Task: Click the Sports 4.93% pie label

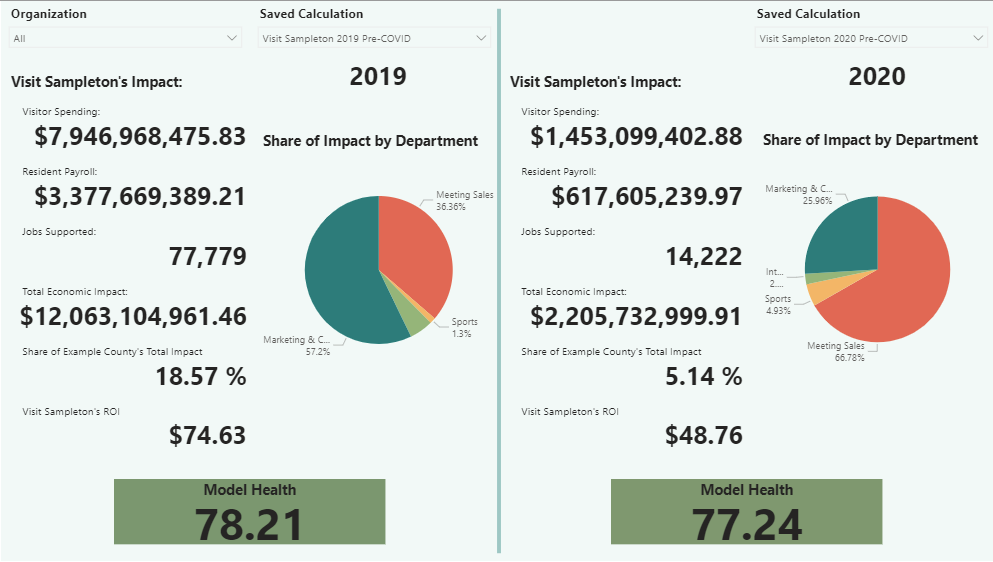Action: pos(778,305)
